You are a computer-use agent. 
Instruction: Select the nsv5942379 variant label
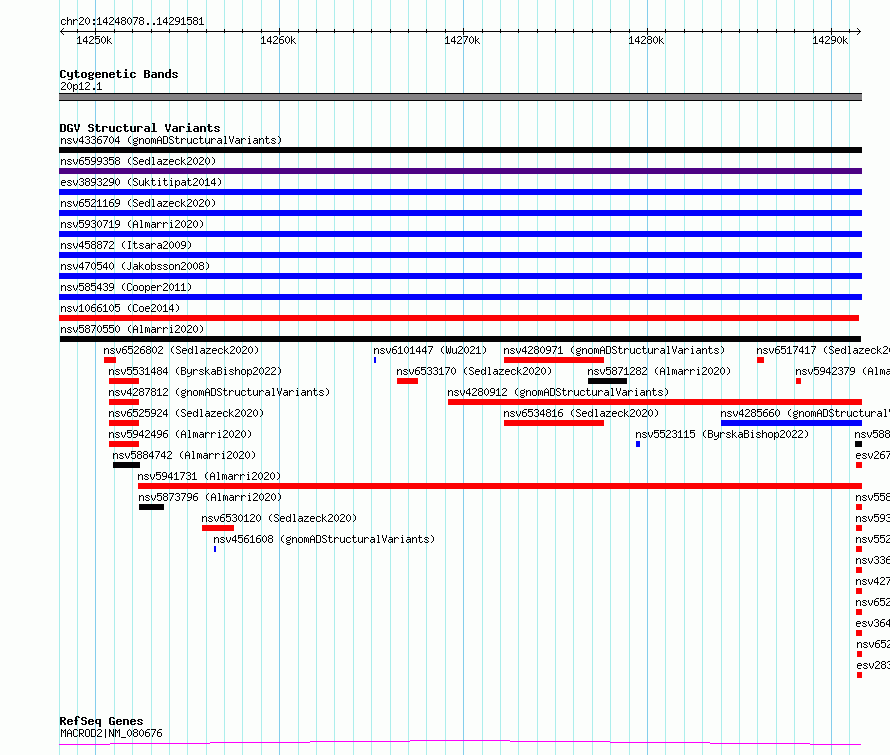[842, 371]
